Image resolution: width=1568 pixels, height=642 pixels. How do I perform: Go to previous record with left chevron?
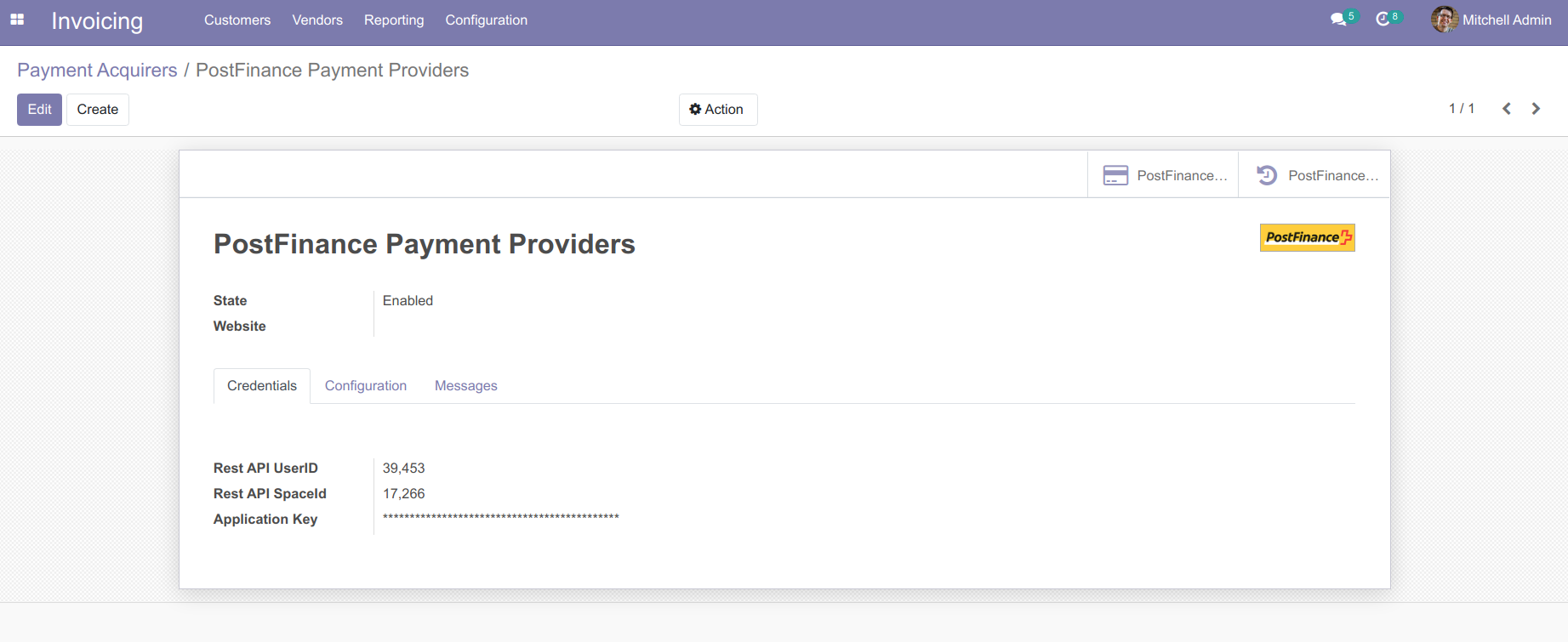point(1506,109)
